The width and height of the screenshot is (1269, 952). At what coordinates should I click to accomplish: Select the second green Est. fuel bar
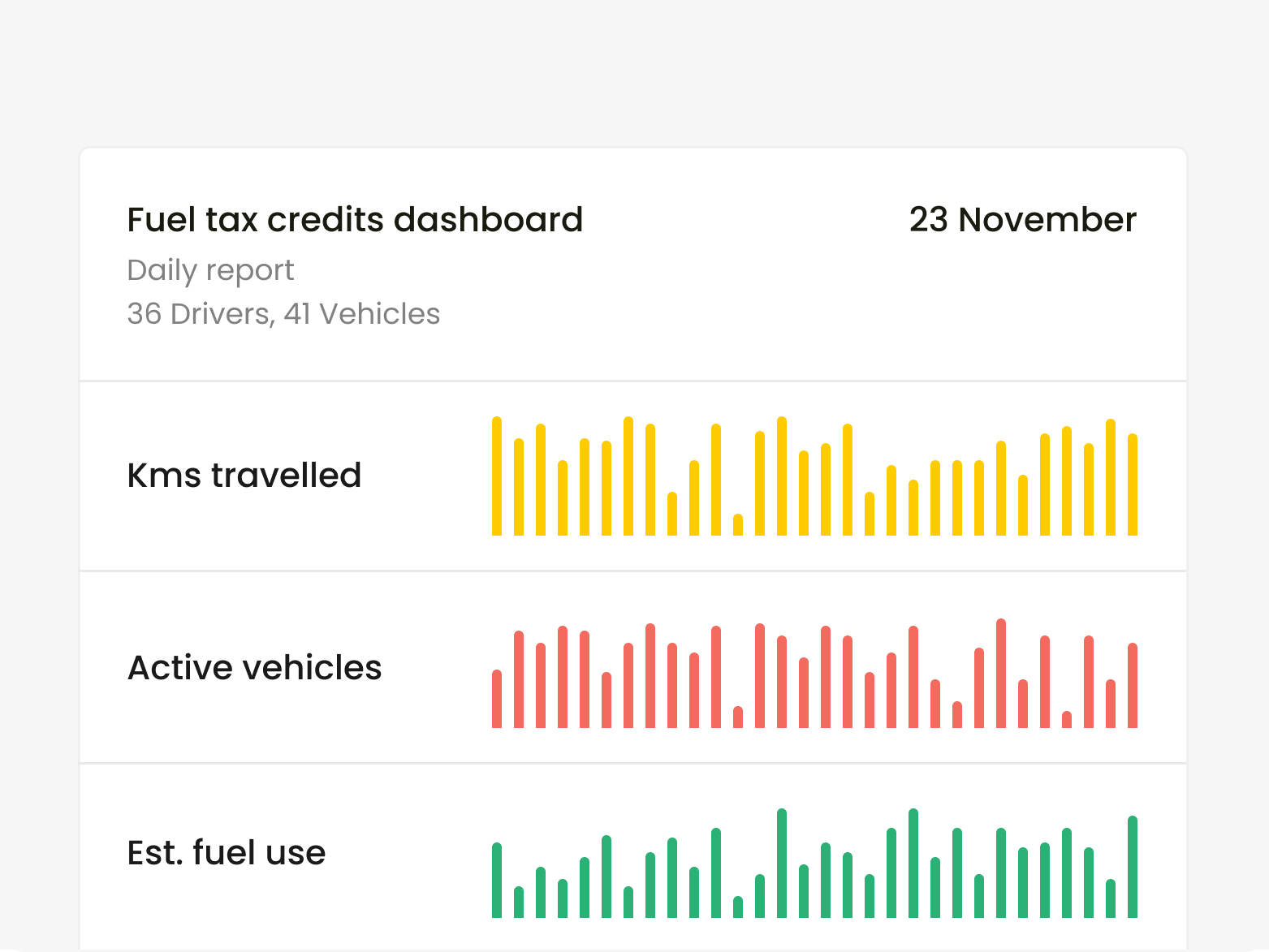pyautogui.click(x=519, y=902)
